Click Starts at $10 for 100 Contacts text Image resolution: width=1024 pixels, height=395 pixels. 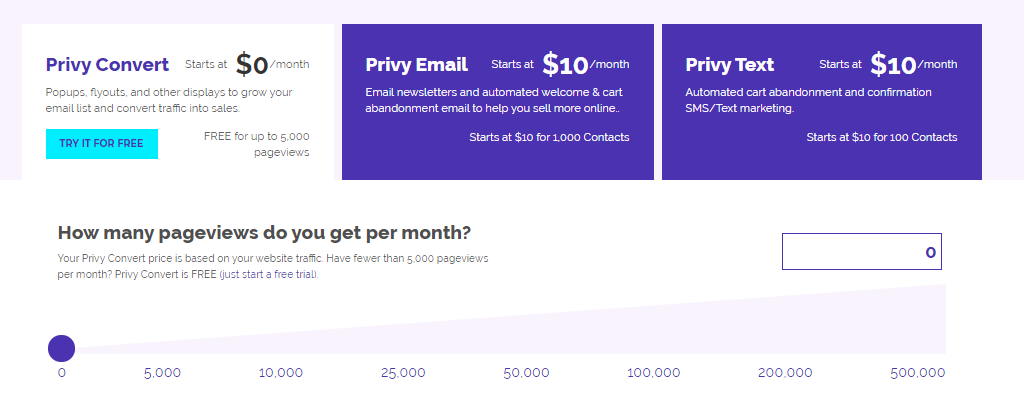[x=882, y=137]
